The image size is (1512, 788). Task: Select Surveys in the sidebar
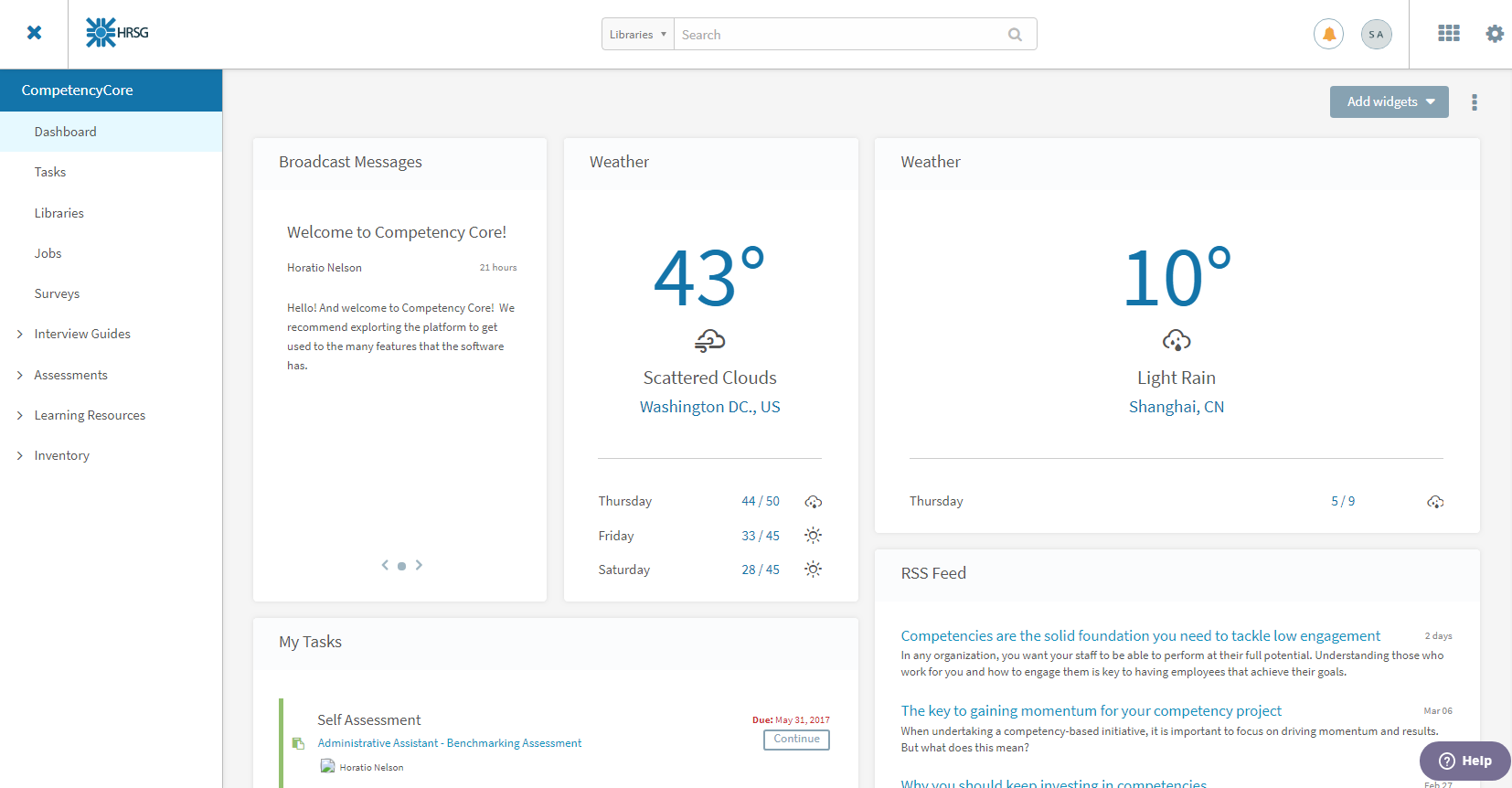(57, 293)
